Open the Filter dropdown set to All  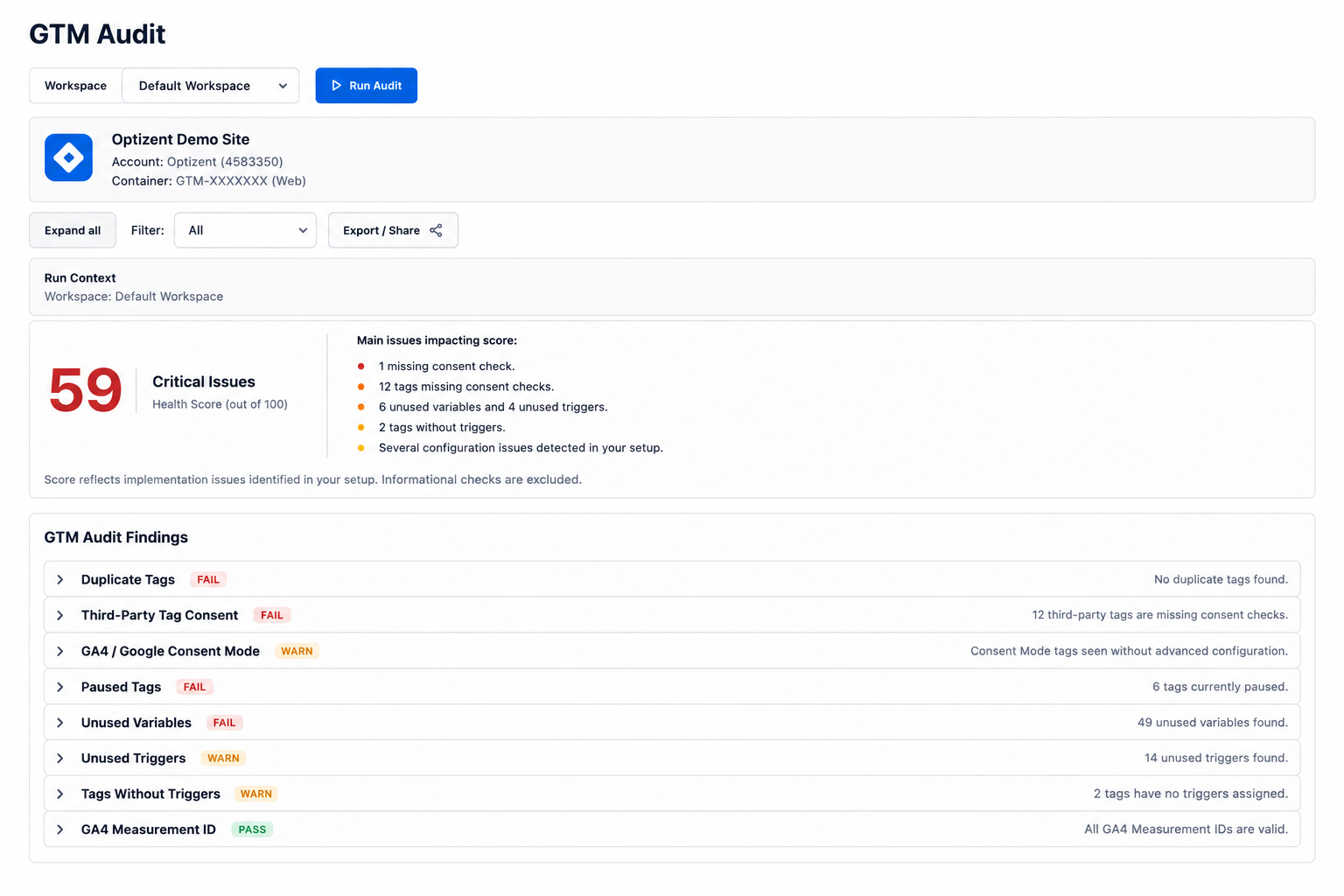coord(245,230)
